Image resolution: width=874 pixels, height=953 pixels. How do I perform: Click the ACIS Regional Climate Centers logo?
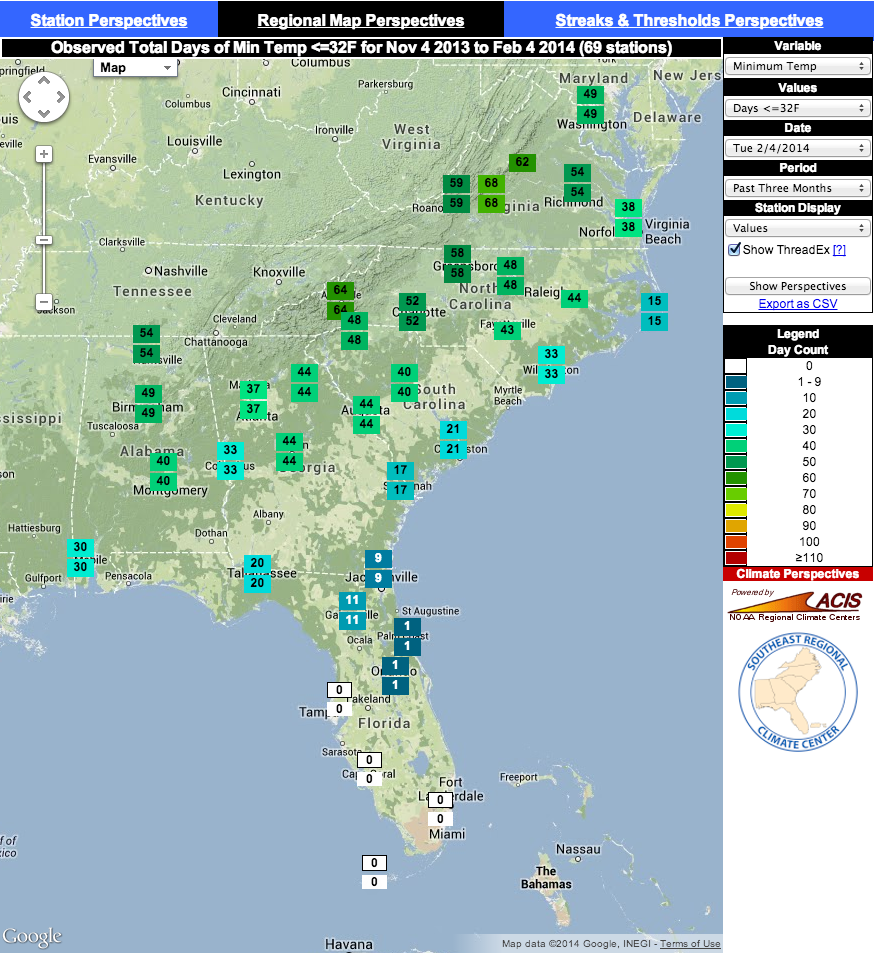click(x=797, y=603)
